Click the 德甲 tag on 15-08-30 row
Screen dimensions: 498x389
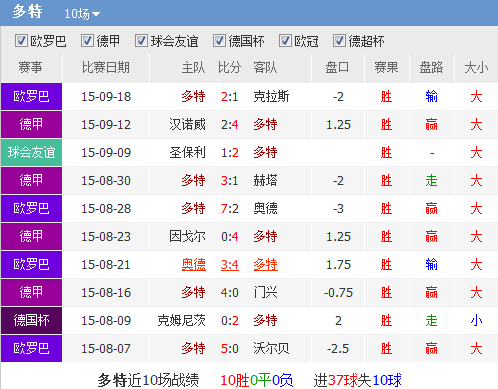click(x=31, y=181)
